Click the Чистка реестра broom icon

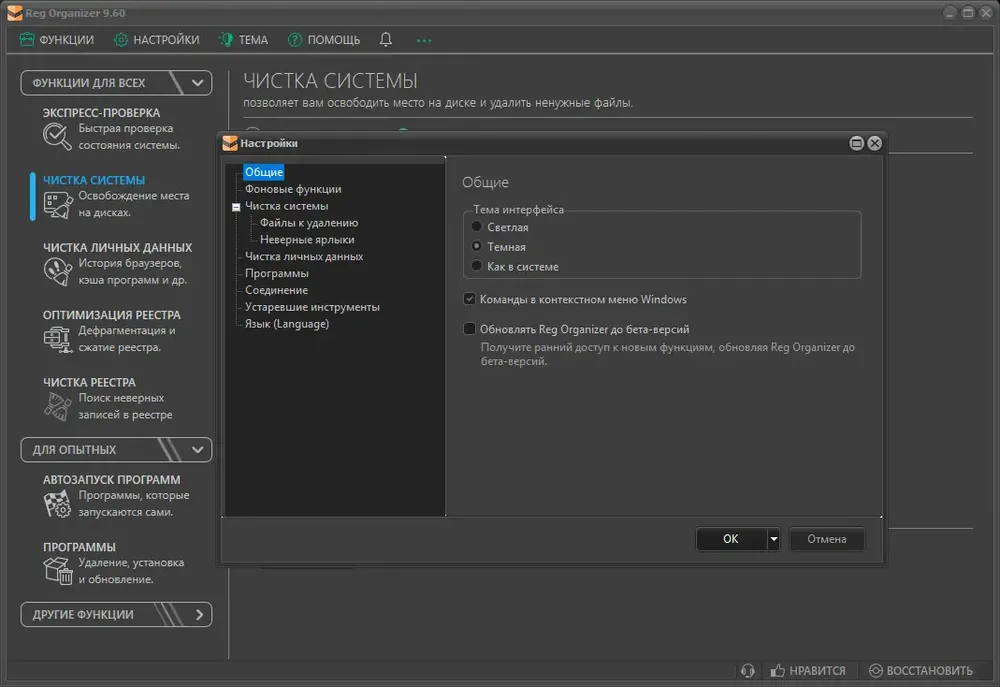point(57,406)
